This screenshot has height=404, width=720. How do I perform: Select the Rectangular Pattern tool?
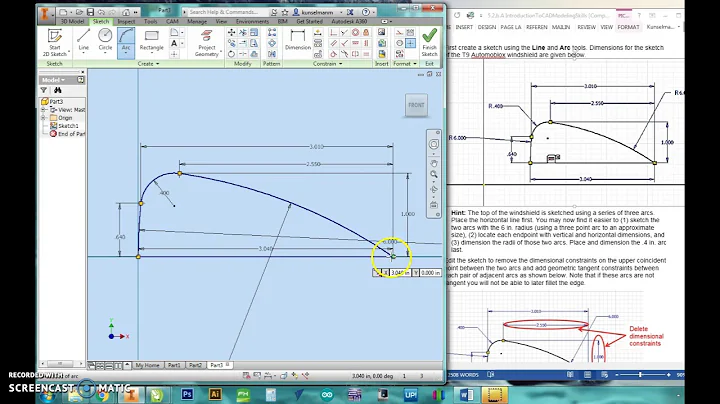point(272,33)
